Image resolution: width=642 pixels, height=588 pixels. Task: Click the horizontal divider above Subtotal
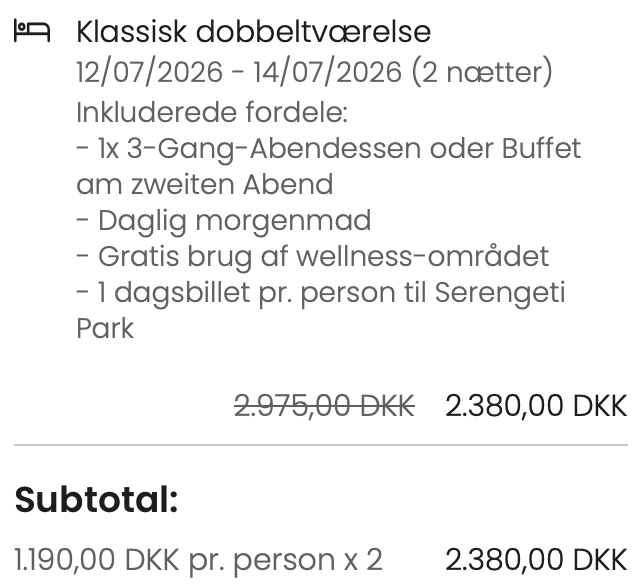(x=321, y=444)
